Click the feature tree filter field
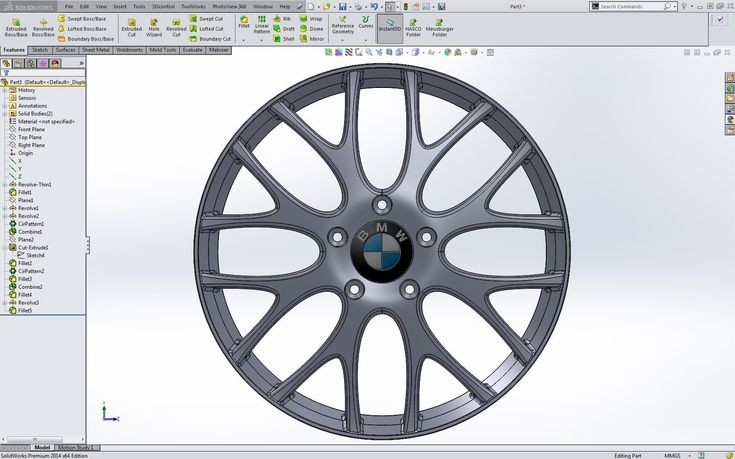The width and height of the screenshot is (735, 459). tap(43, 73)
